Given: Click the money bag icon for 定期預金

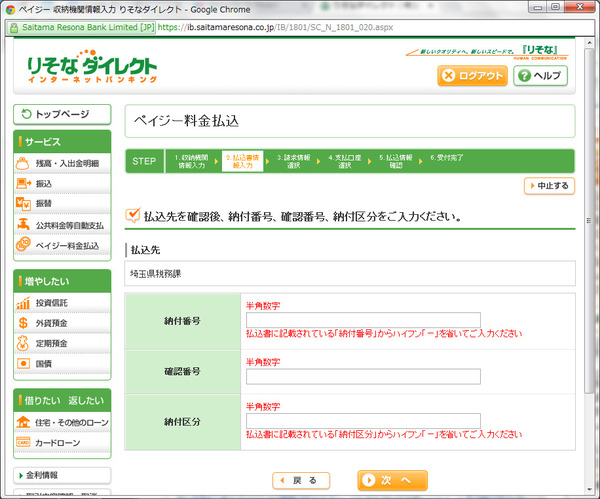Looking at the screenshot, I should coord(23,343).
